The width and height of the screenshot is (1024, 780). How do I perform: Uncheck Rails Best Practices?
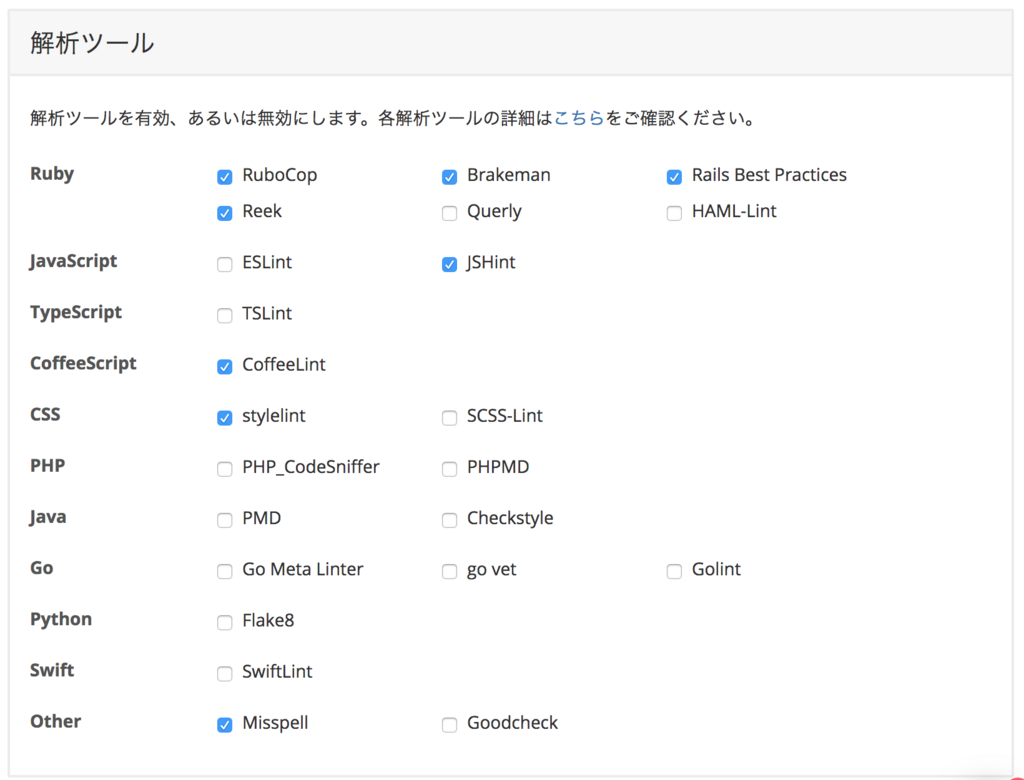(x=674, y=177)
